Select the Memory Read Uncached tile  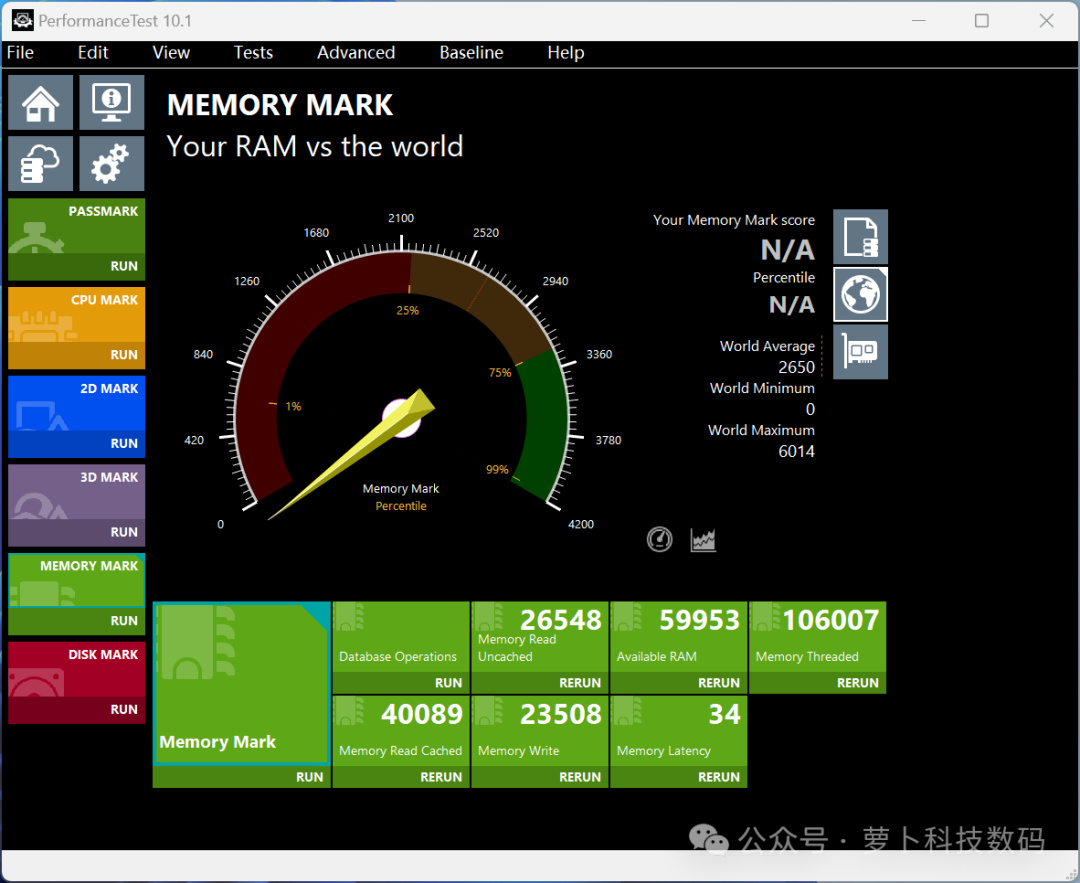coord(540,637)
